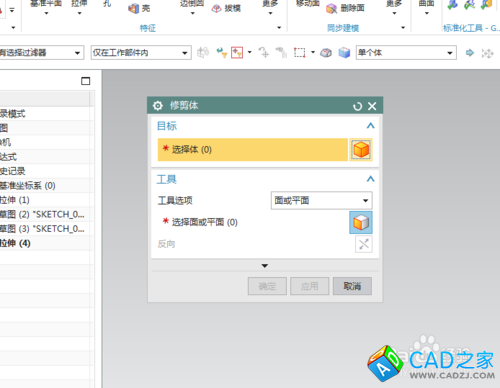Click the select face or plane icon
This screenshot has width=500, height=388.
[361, 222]
